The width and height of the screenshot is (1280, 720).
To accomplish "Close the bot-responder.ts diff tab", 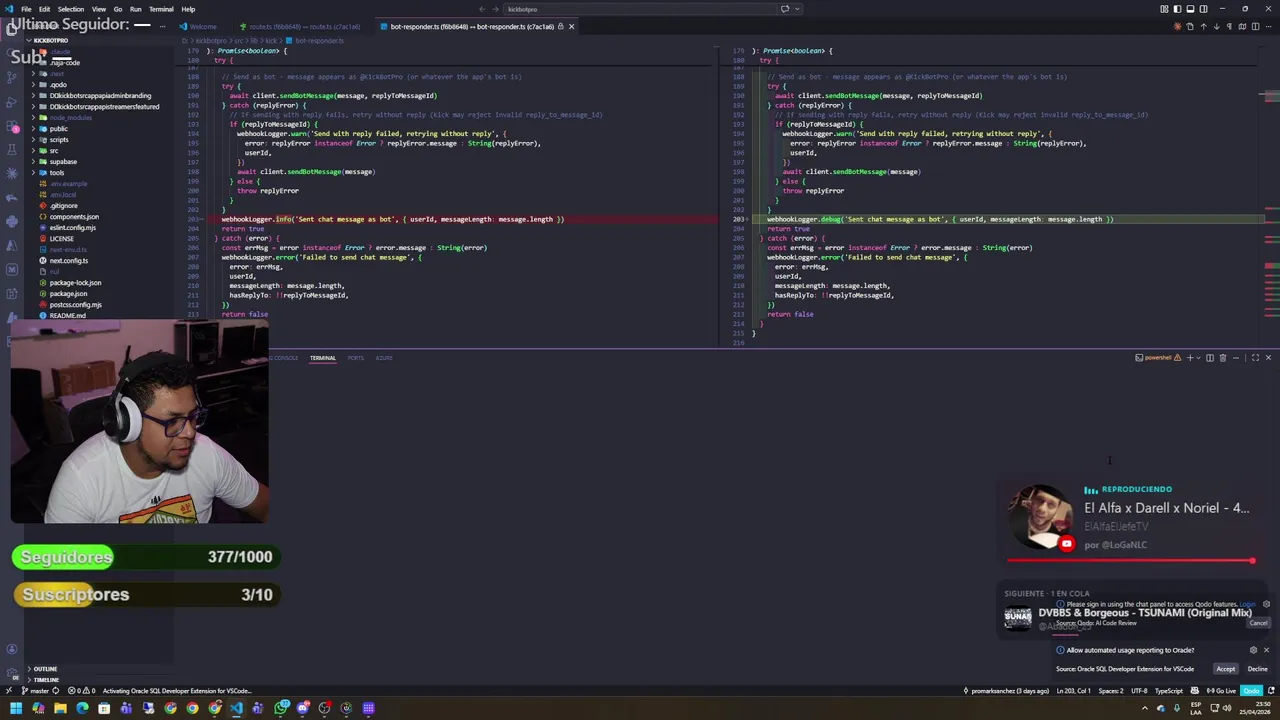I will click(571, 26).
